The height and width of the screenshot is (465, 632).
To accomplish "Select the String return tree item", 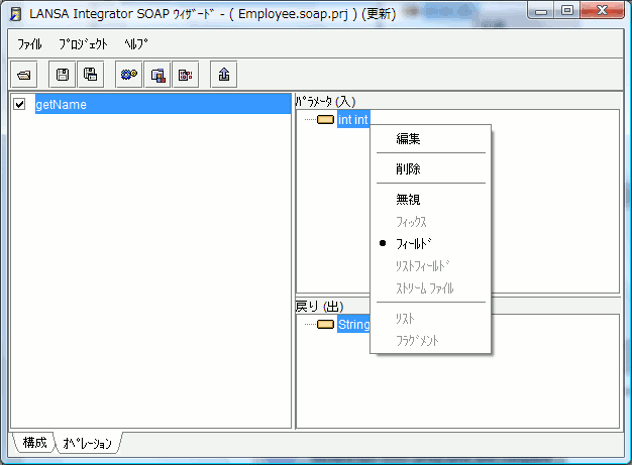I will [353, 324].
